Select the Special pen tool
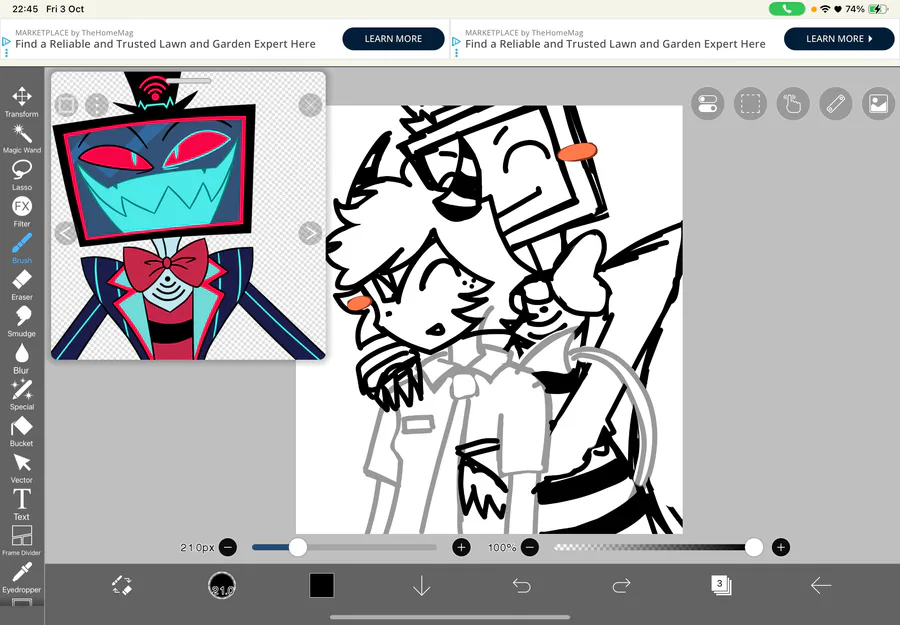This screenshot has width=900, height=625. click(22, 395)
